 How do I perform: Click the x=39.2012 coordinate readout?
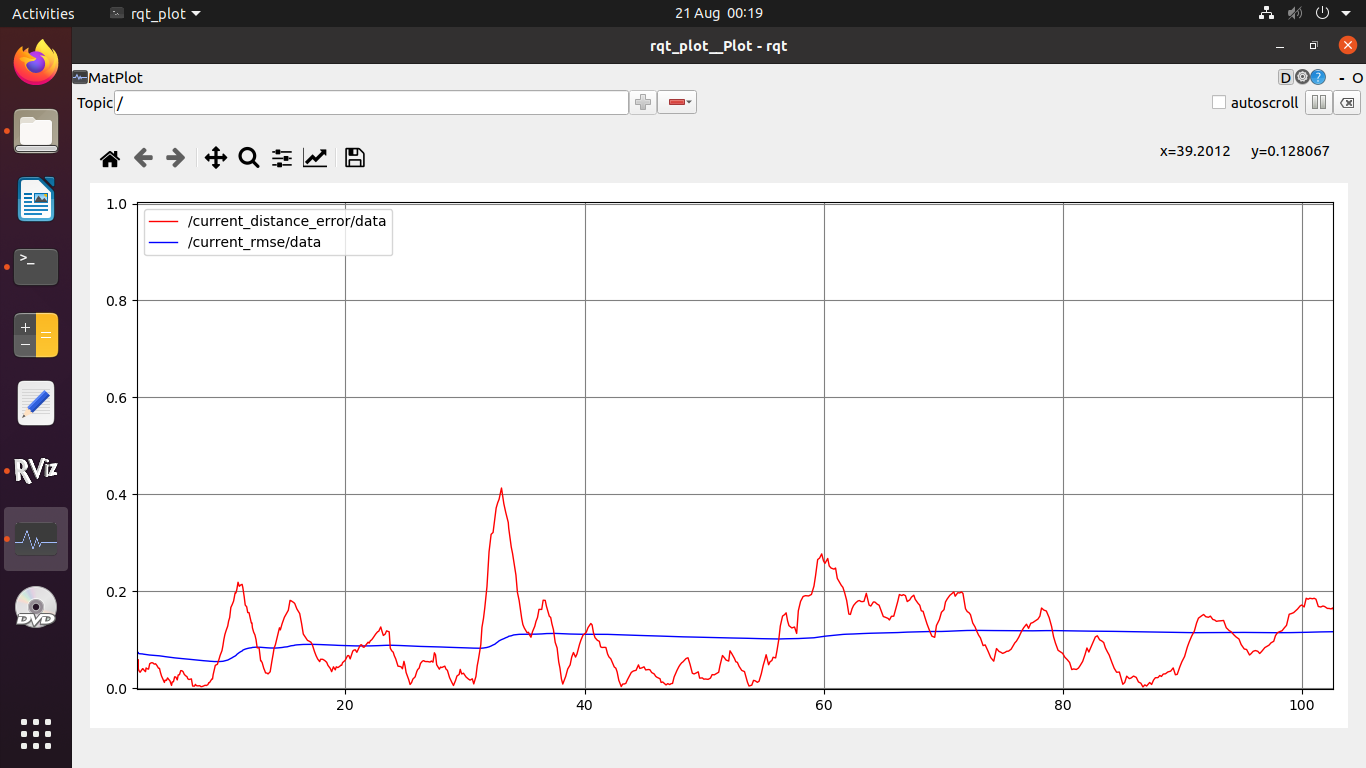pos(1195,151)
